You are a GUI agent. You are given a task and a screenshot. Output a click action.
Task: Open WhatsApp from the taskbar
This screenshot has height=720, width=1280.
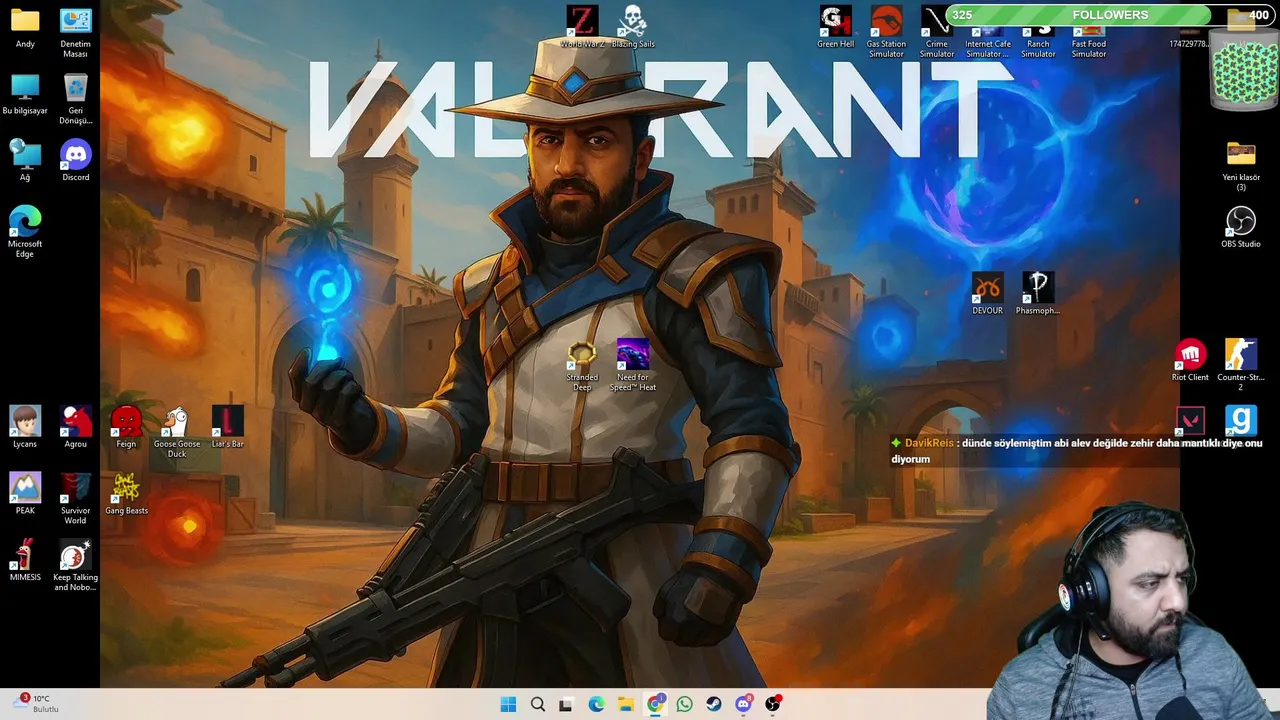[x=684, y=704]
